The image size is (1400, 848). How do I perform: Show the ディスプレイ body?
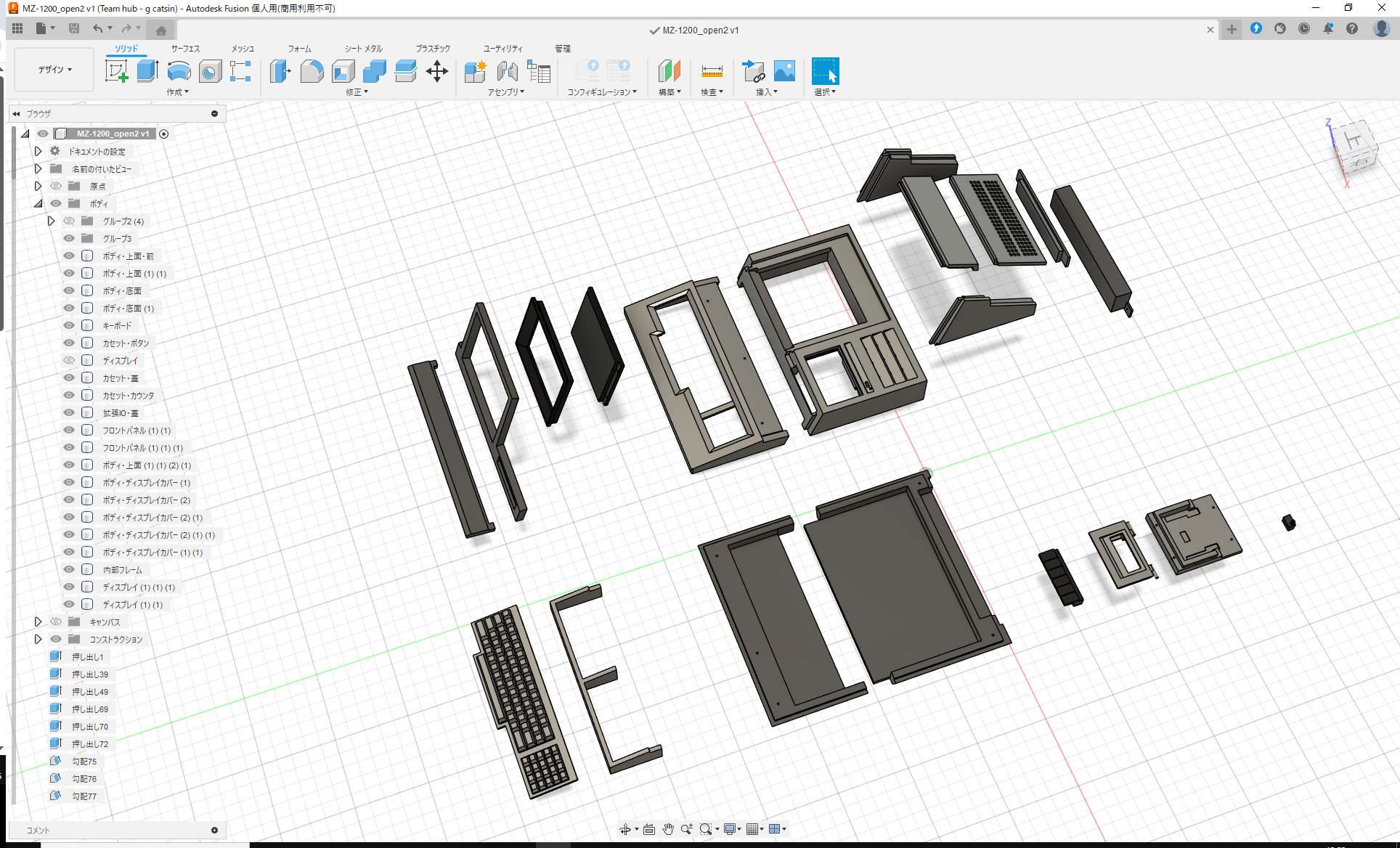click(68, 360)
